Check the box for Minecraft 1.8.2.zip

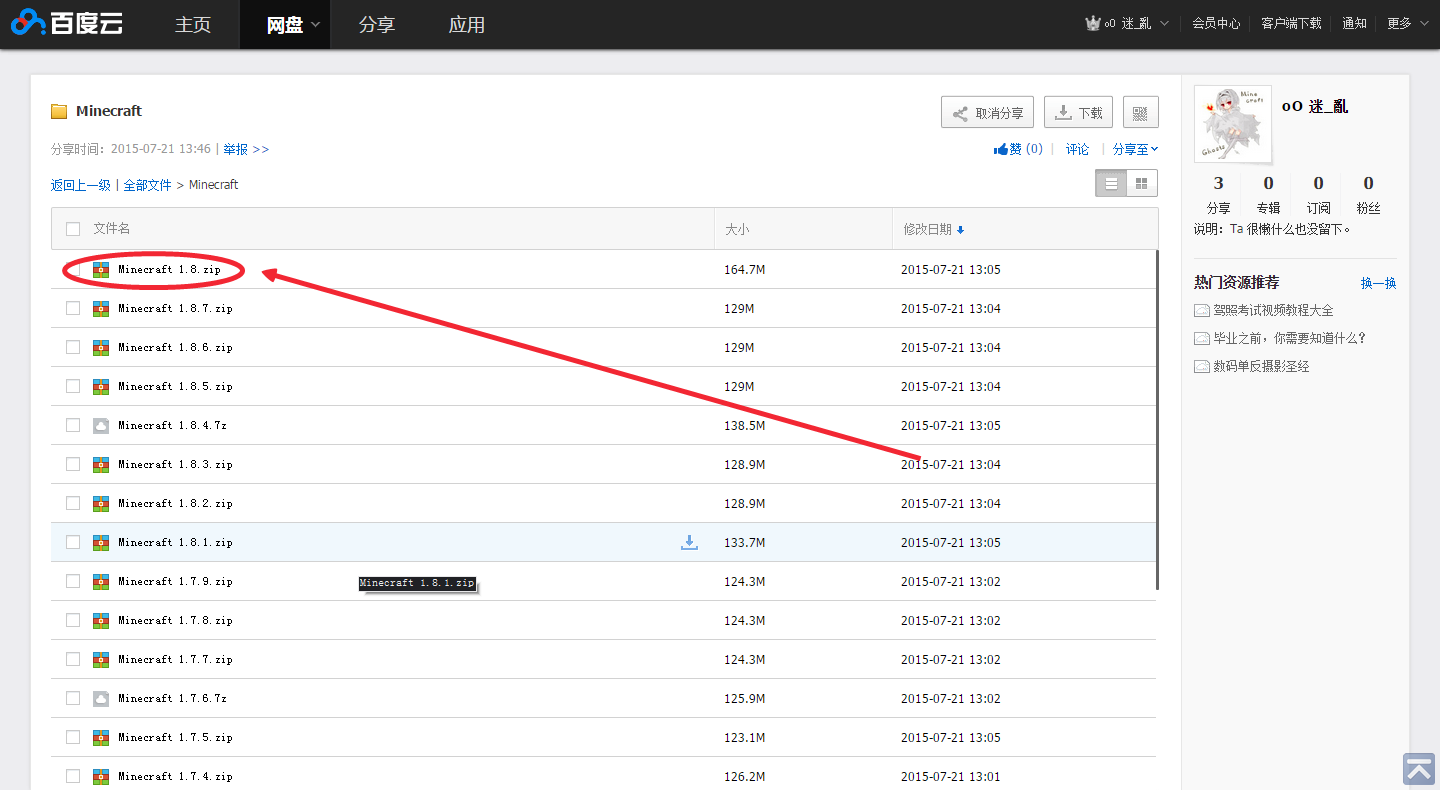point(73,503)
